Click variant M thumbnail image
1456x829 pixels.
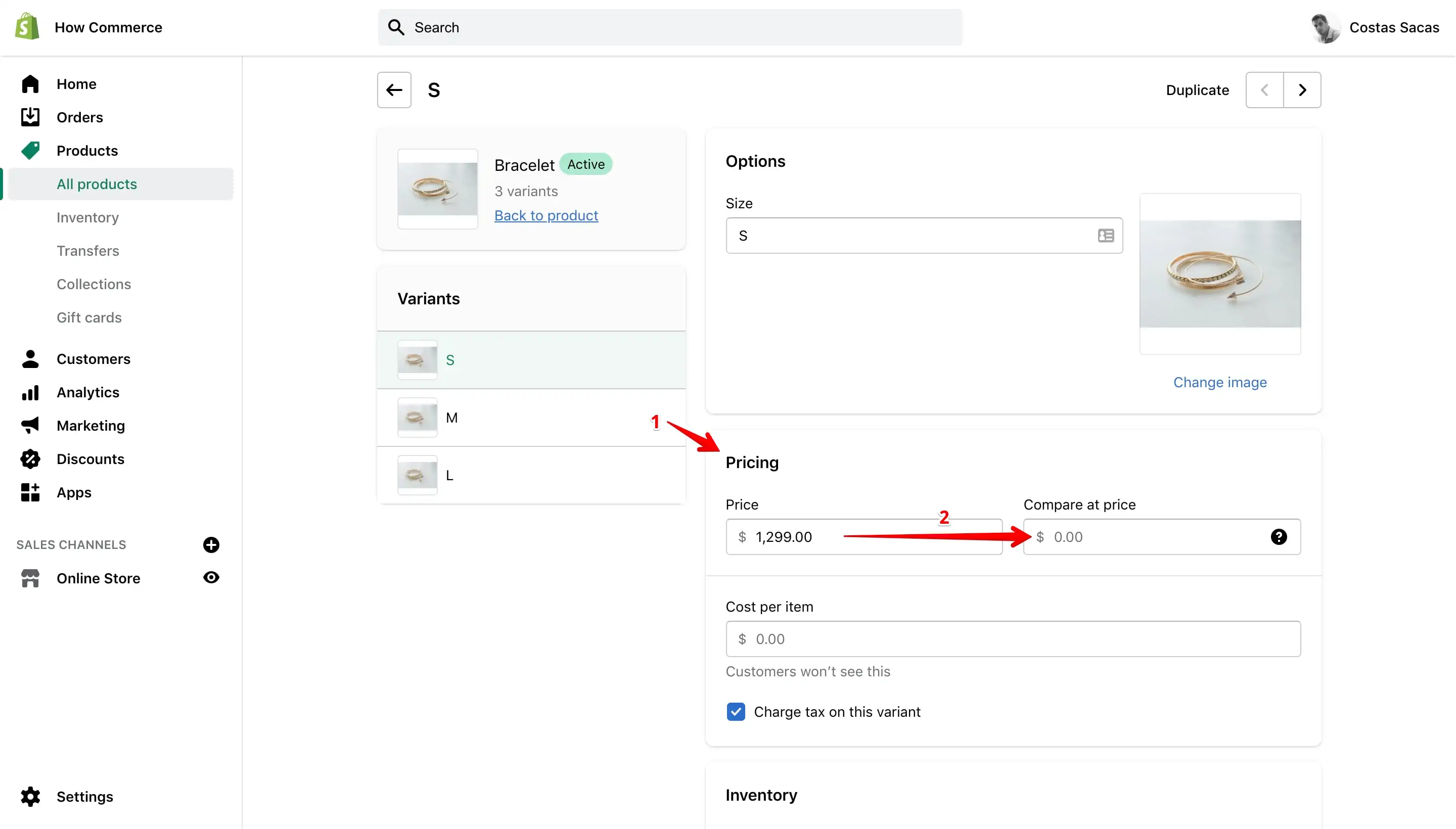click(x=418, y=418)
